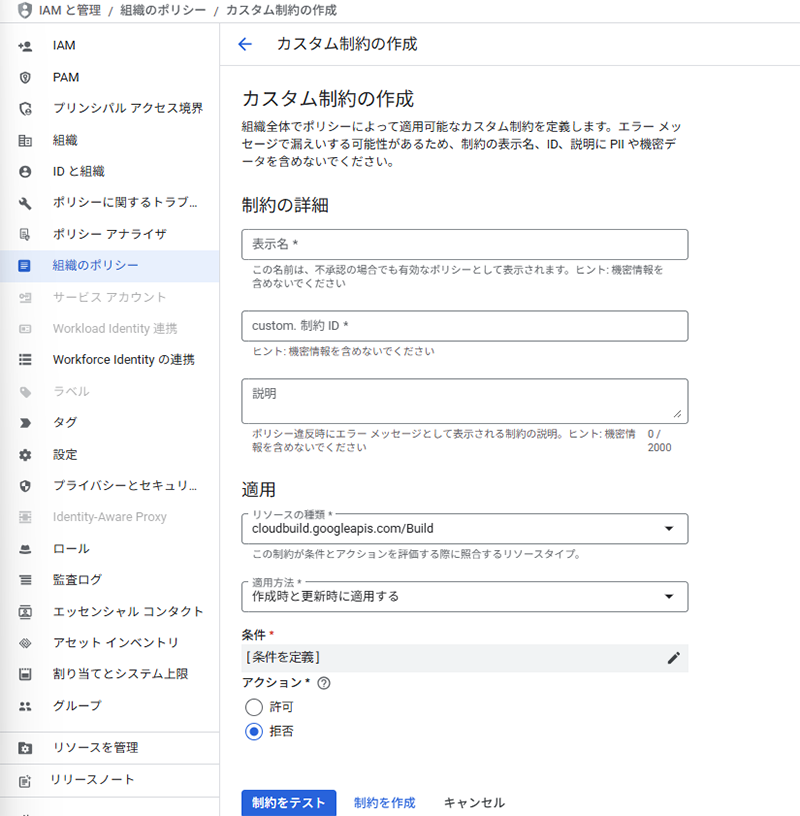800x816 pixels.
Task: Click the 設定 gear icon in sidebar
Action: pyautogui.click(x=26, y=454)
